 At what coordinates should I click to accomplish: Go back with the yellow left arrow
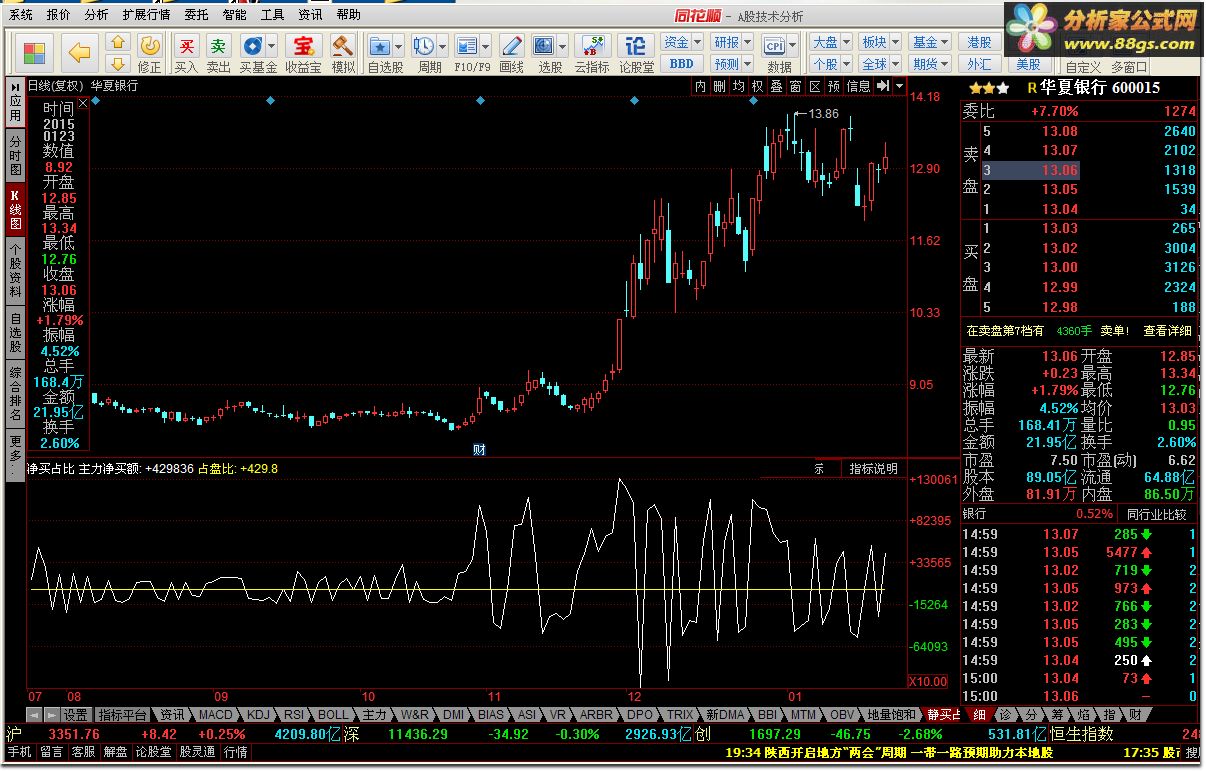pos(78,53)
